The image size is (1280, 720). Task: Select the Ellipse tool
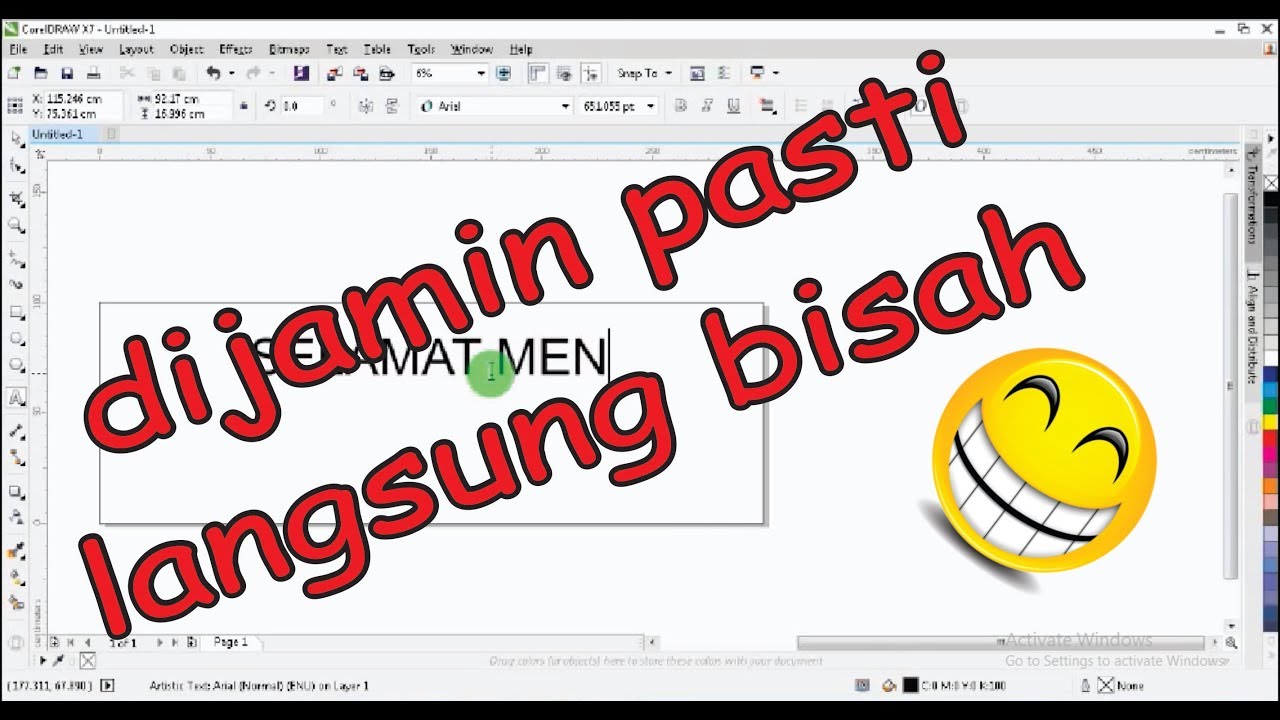click(x=17, y=339)
